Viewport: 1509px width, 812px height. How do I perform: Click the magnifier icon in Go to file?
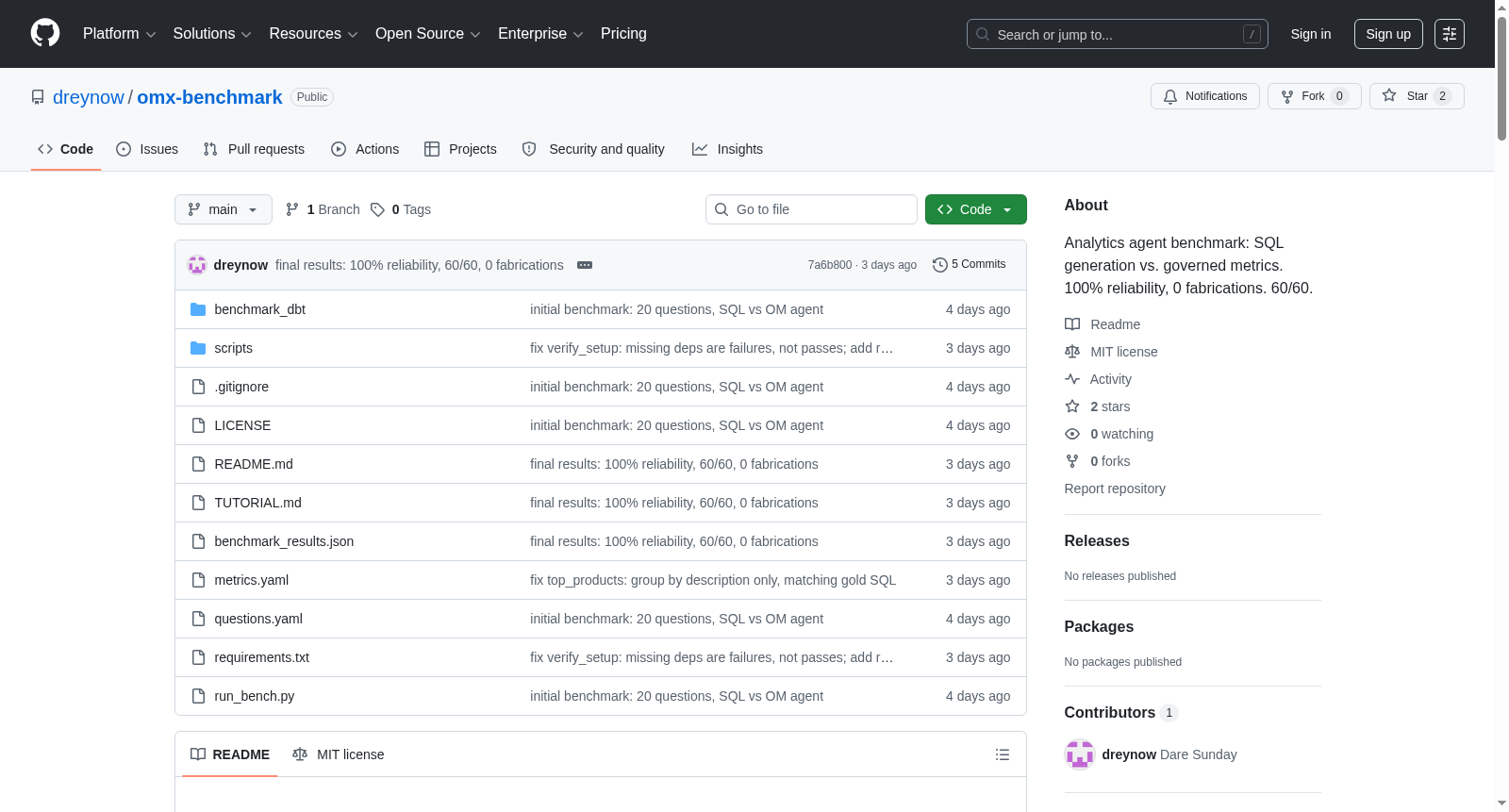(721, 209)
